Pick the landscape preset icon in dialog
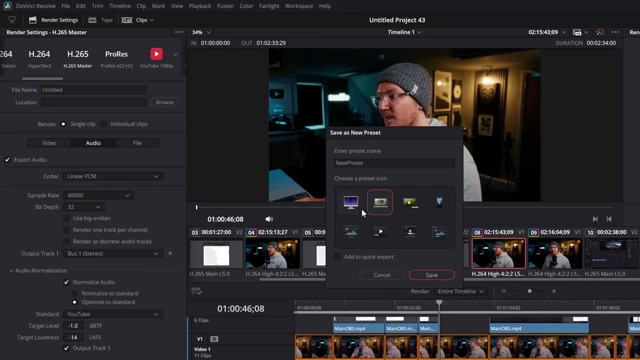 coord(351,232)
